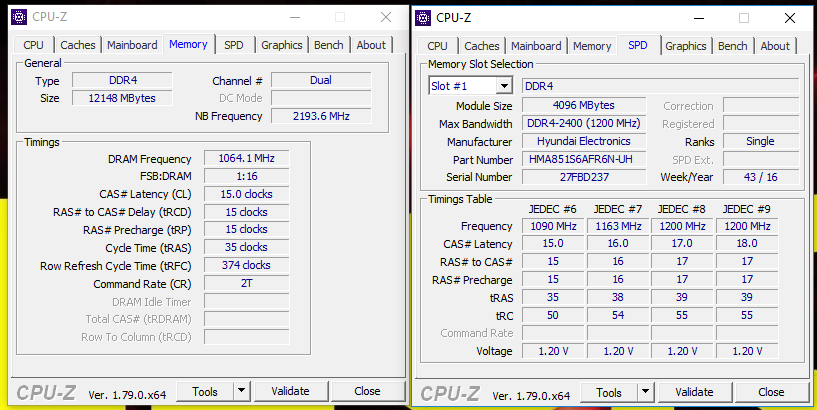Open the Caches tab in the left window
817x410 pixels.
[x=78, y=45]
